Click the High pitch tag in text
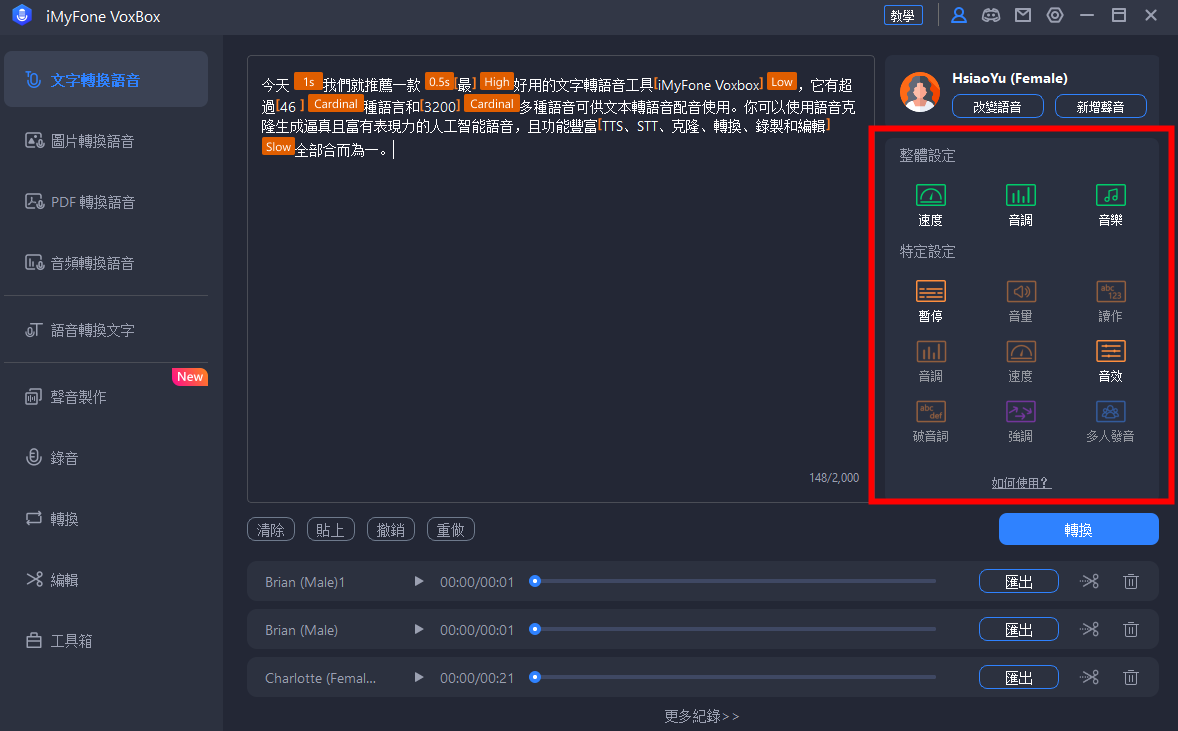This screenshot has width=1178, height=731. [x=497, y=82]
